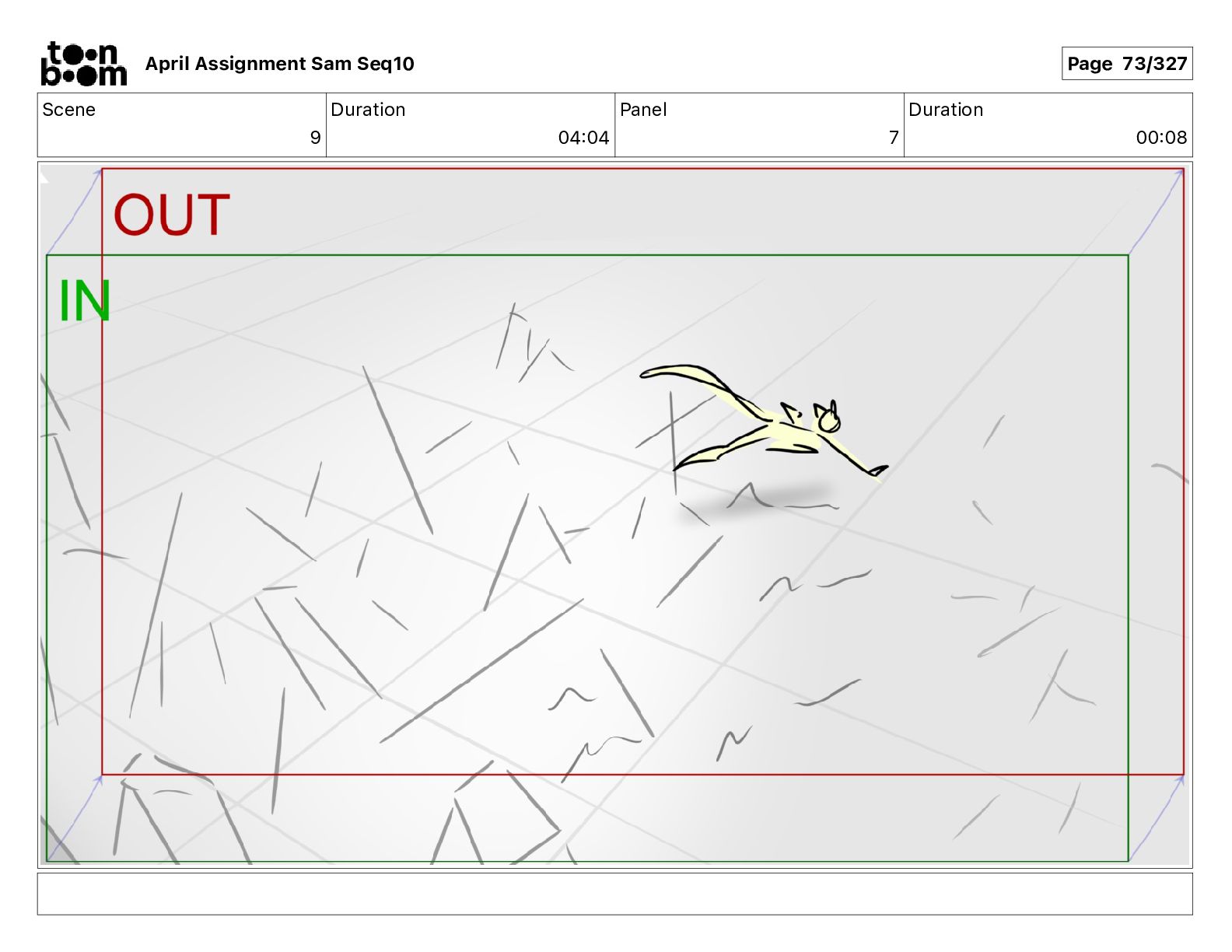Image resolution: width=1232 pixels, height=952 pixels.
Task: Select the scene number value 9
Action: tap(315, 138)
